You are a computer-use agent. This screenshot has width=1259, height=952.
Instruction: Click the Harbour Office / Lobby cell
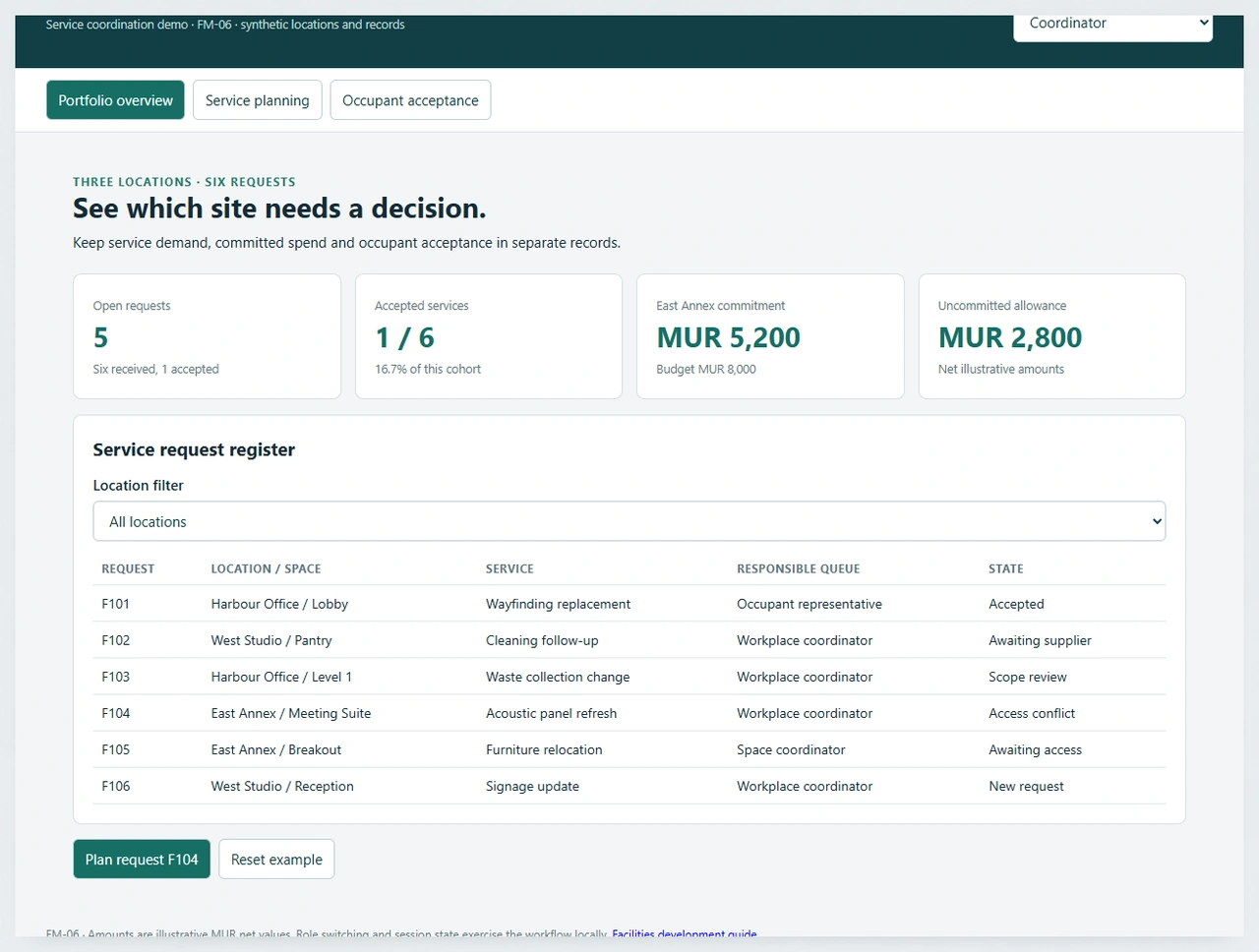[279, 604]
